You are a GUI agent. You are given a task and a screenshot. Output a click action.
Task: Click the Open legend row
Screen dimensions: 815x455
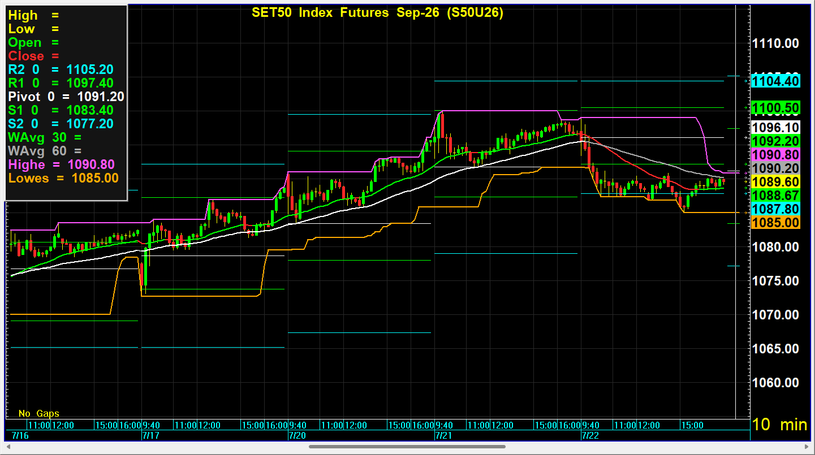click(x=33, y=43)
